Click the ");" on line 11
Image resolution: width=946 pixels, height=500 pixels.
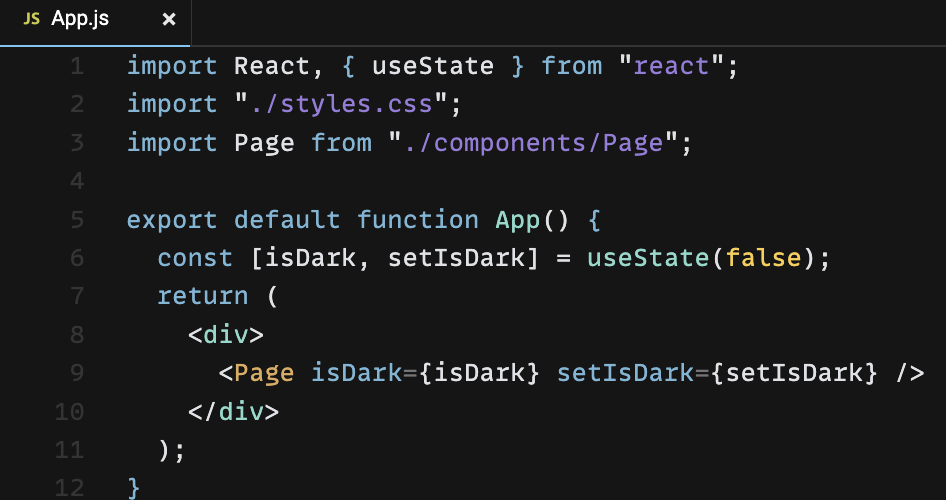pos(171,451)
